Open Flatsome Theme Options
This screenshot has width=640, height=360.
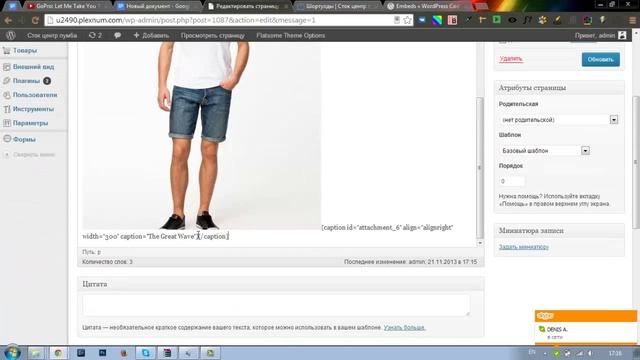[291, 36]
